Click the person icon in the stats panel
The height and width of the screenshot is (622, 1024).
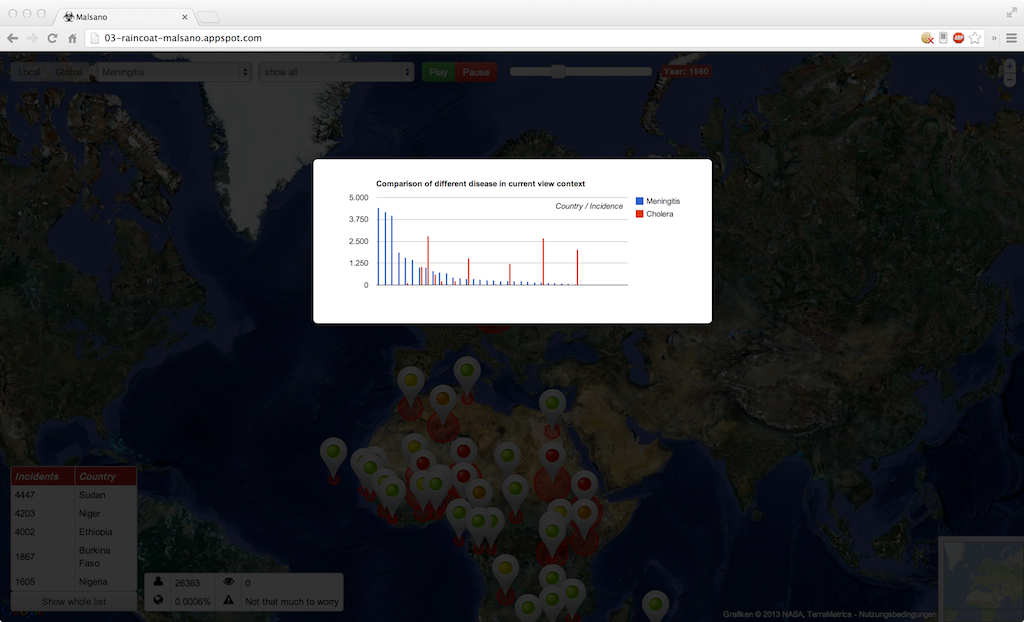pos(158,581)
